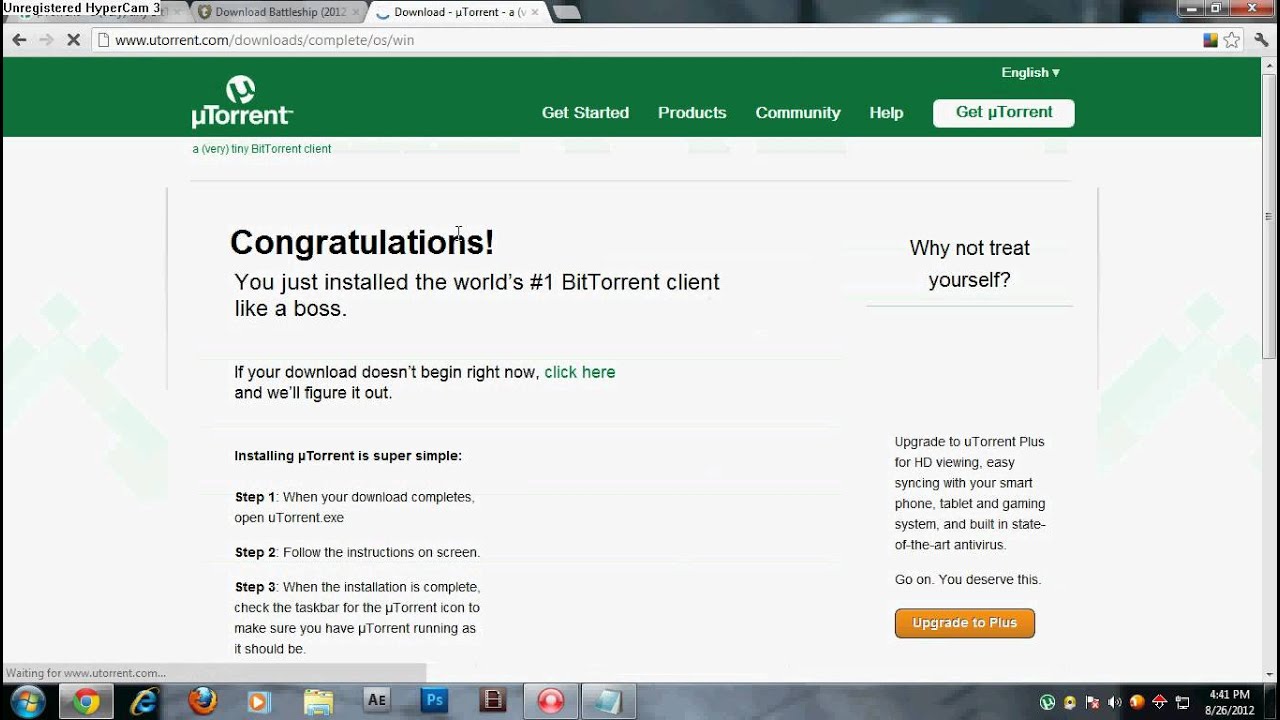The width and height of the screenshot is (1280, 720).
Task: Click the page vertical scrollbar
Action: point(1270,215)
